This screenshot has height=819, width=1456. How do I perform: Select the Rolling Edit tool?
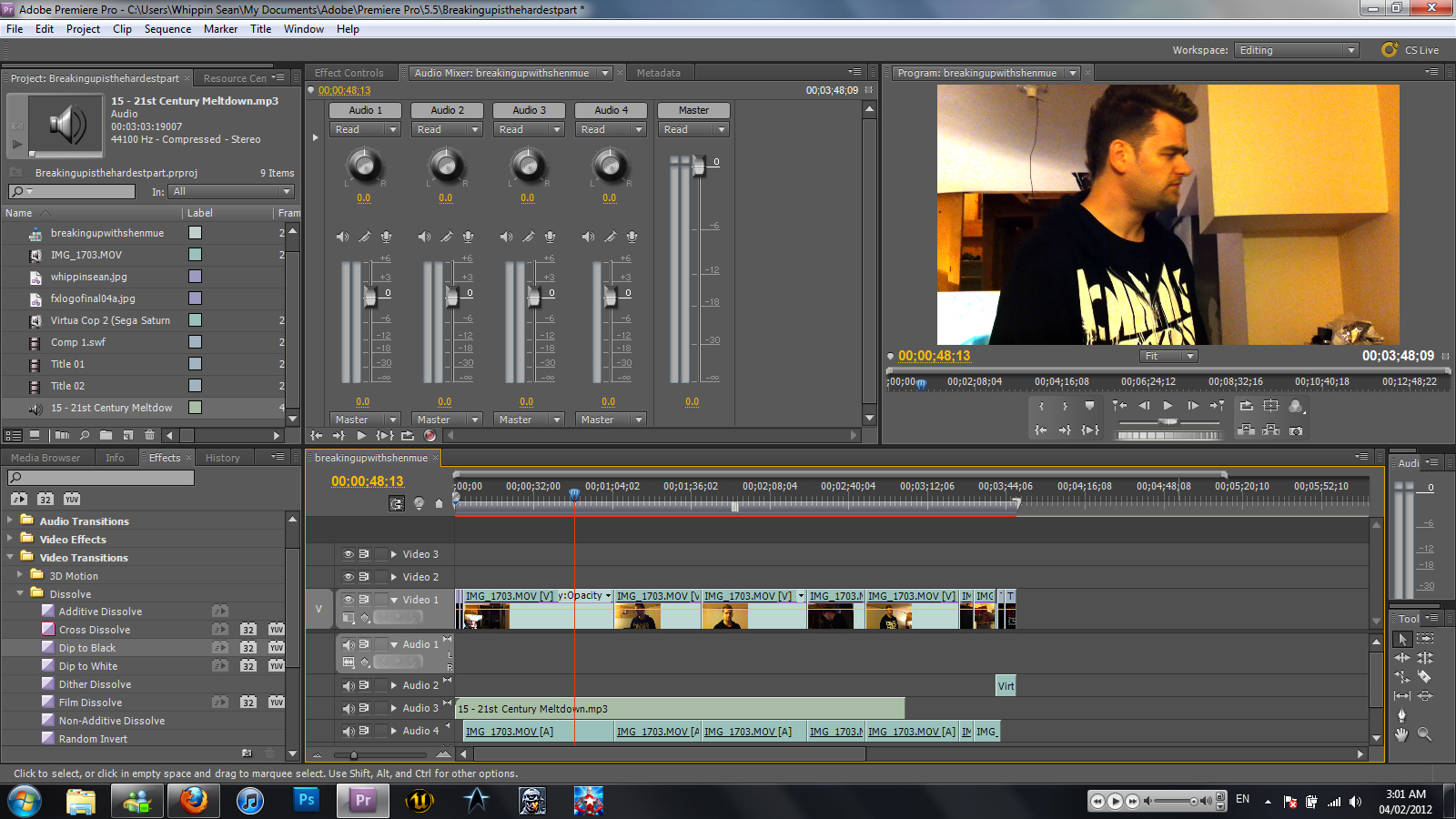1425,658
